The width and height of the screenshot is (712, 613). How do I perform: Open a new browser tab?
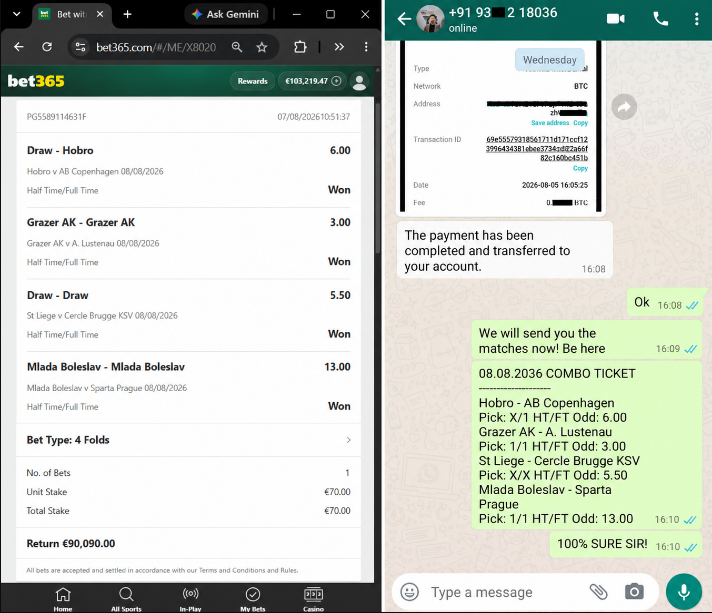[x=128, y=14]
